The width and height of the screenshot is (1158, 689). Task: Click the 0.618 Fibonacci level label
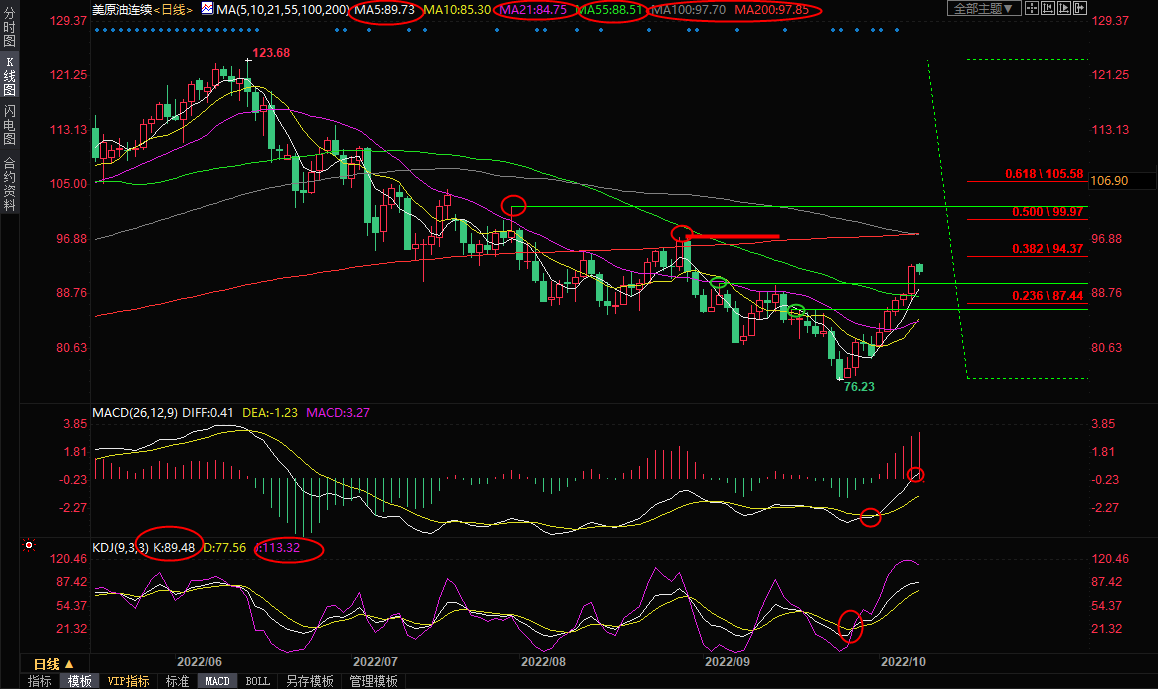[1044, 174]
